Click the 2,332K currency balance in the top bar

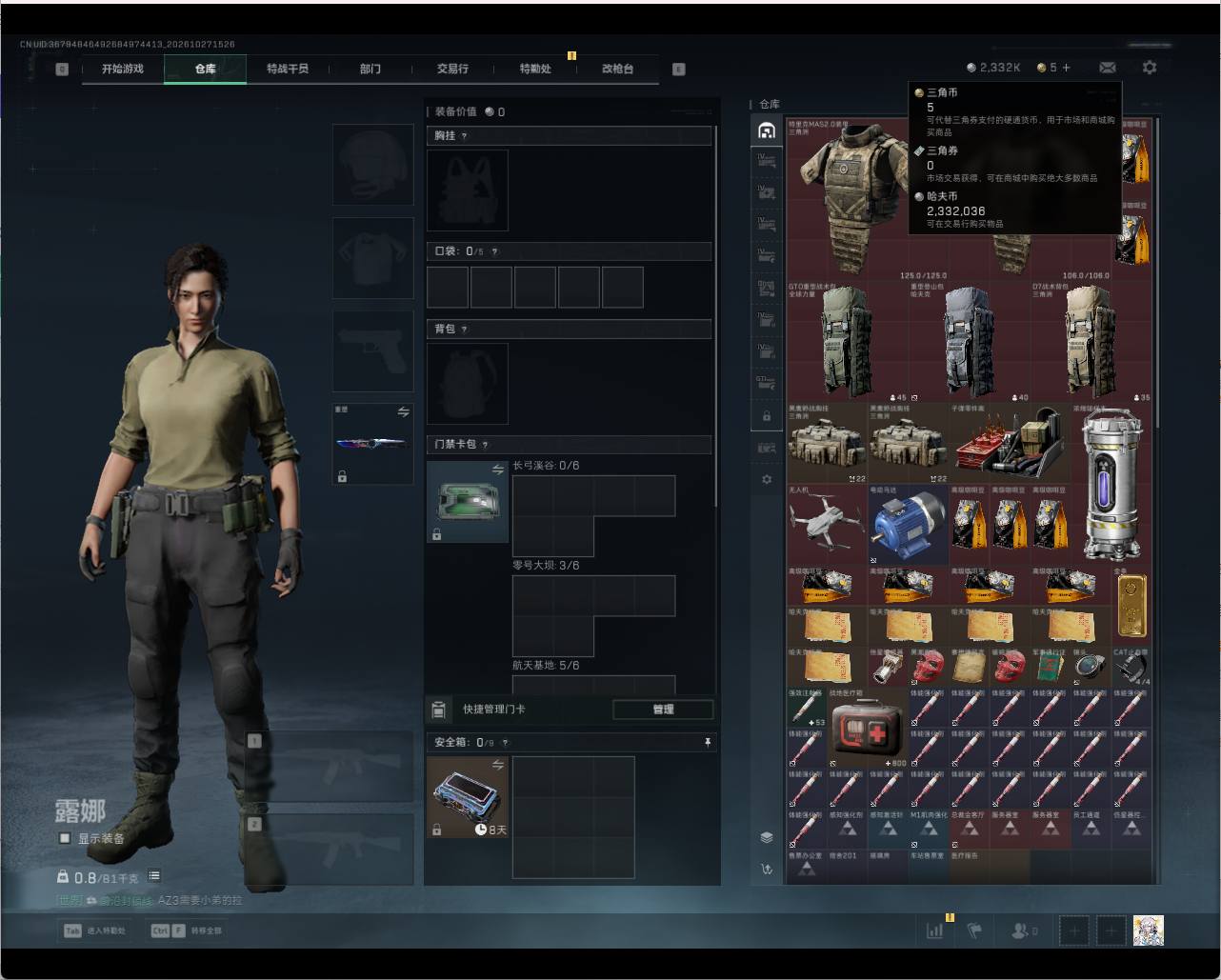[993, 68]
